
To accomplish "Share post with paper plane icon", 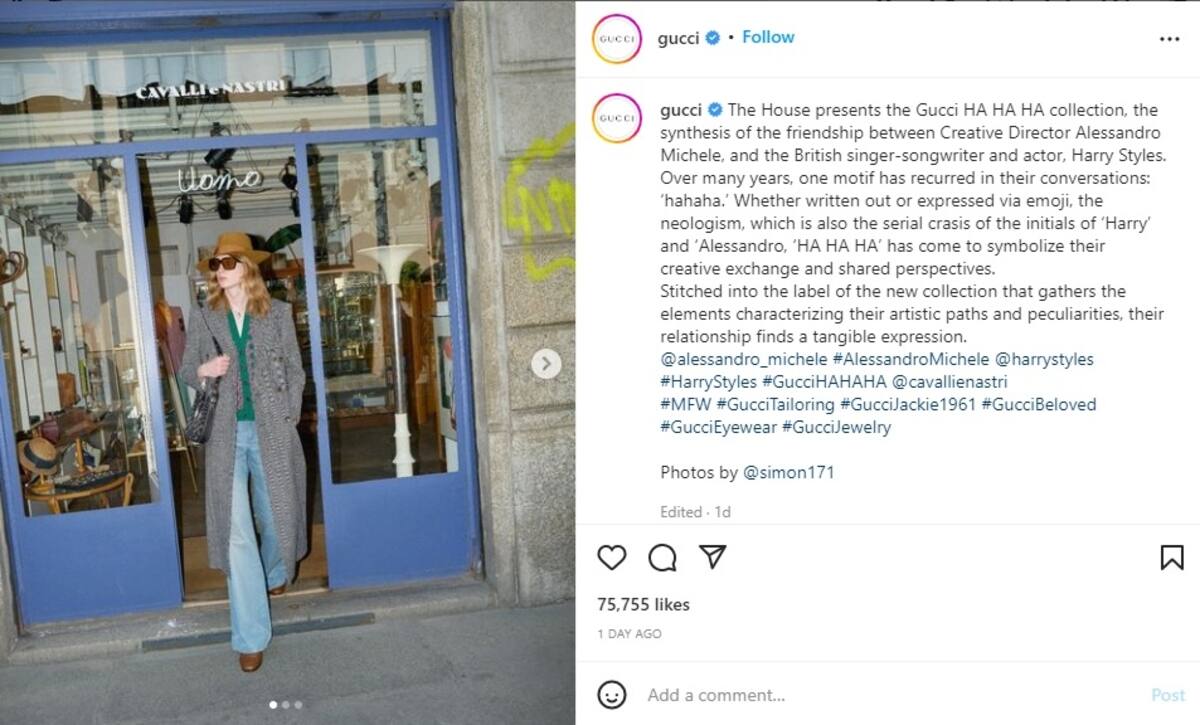I will [712, 556].
